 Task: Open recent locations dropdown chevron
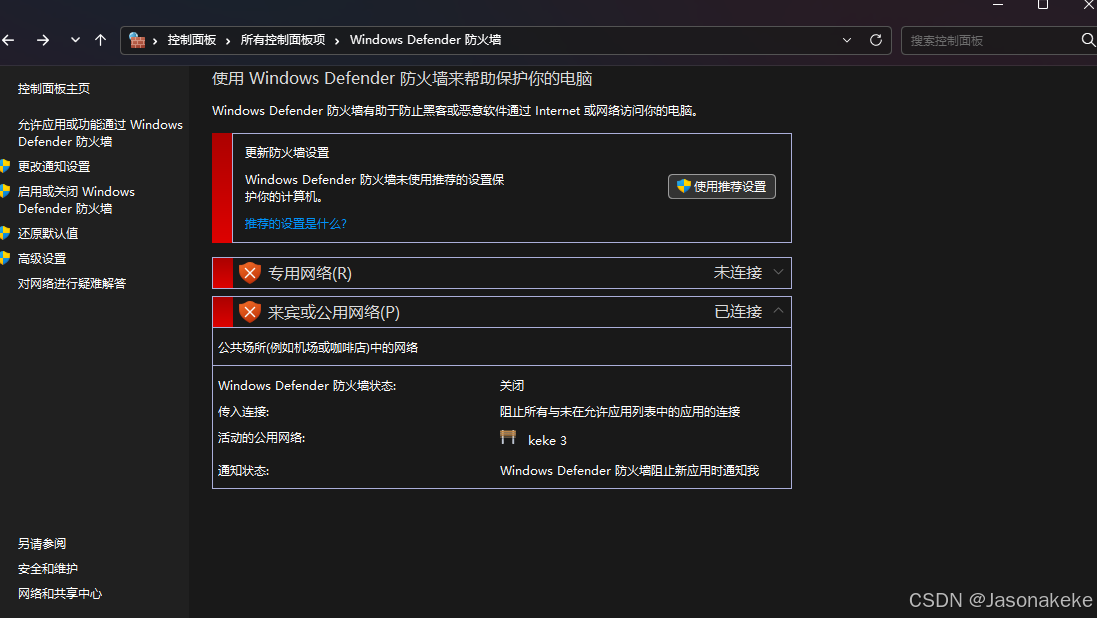pyautogui.click(x=75, y=41)
